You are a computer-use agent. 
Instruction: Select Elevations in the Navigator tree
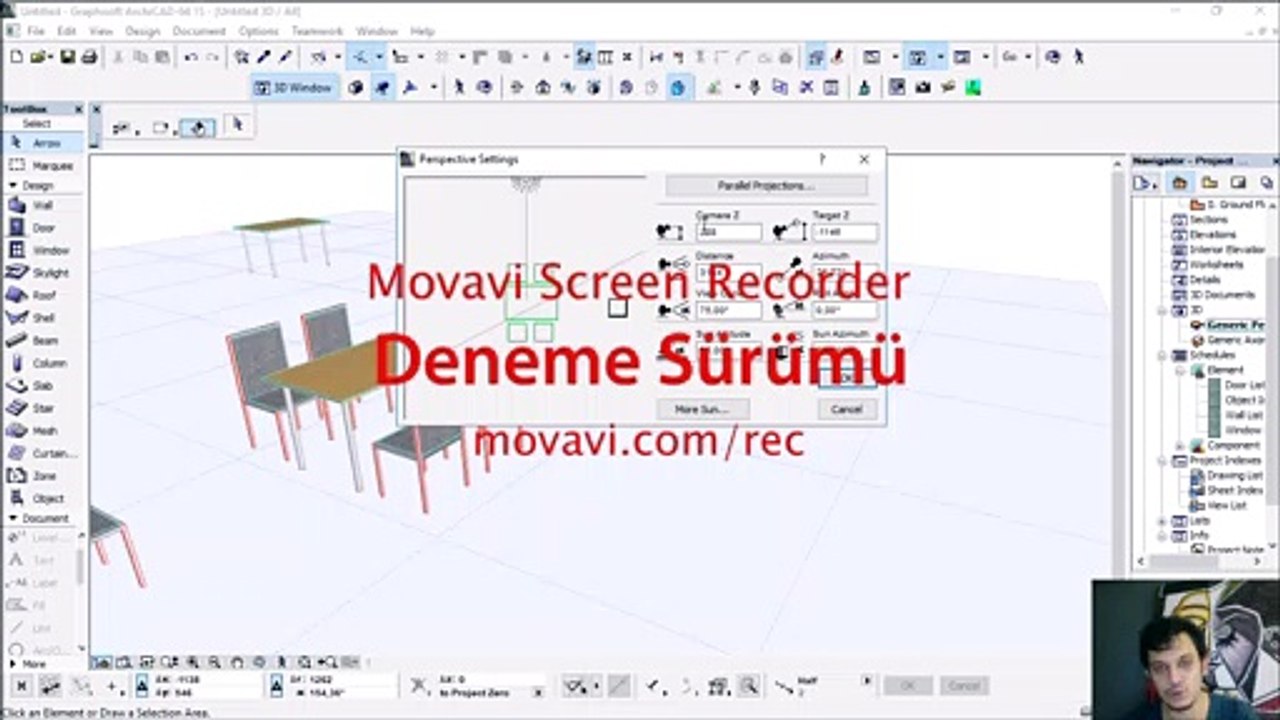pyautogui.click(x=1212, y=235)
